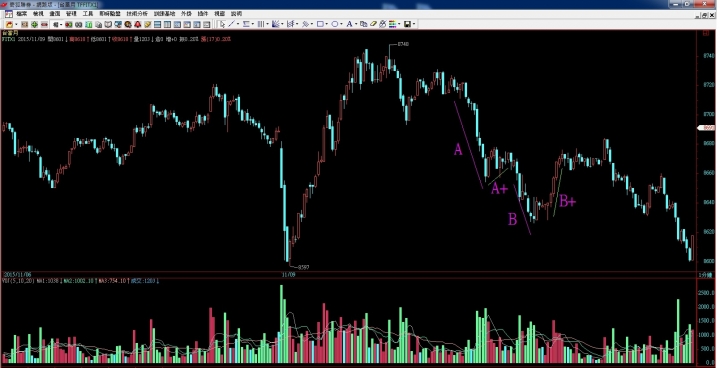Click the copy drawing objects icon

pyautogui.click(x=364, y=24)
